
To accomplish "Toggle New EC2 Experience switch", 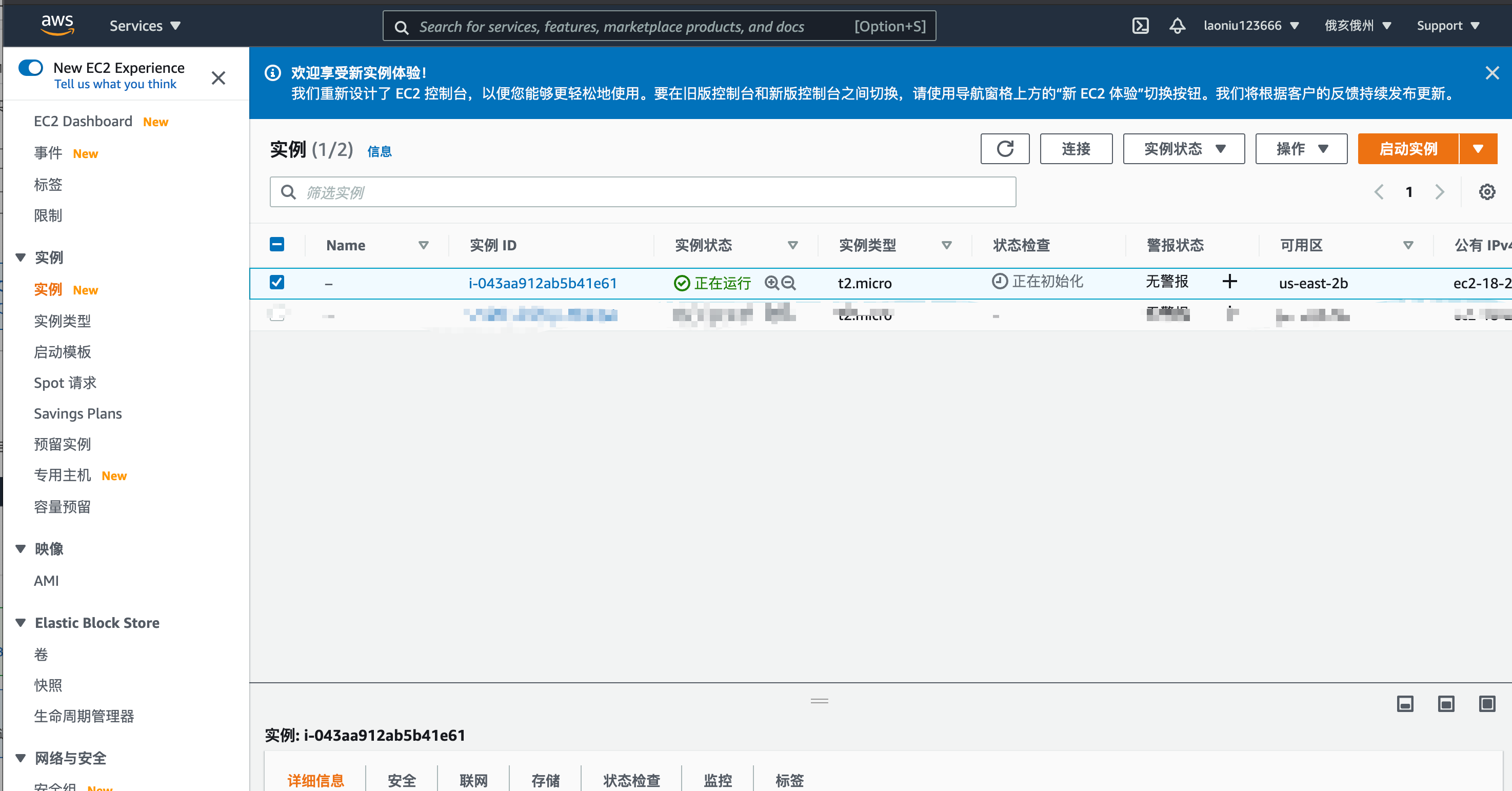I will [31, 68].
